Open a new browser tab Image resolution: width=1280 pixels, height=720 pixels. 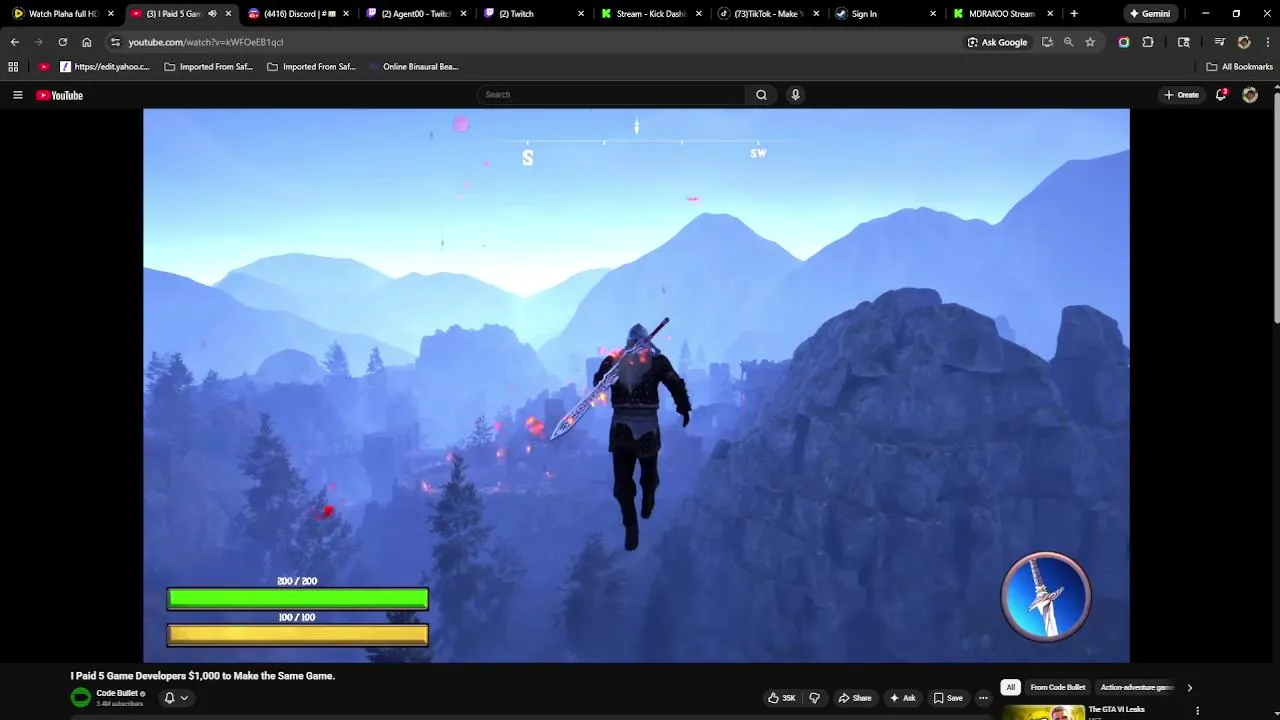point(1074,14)
